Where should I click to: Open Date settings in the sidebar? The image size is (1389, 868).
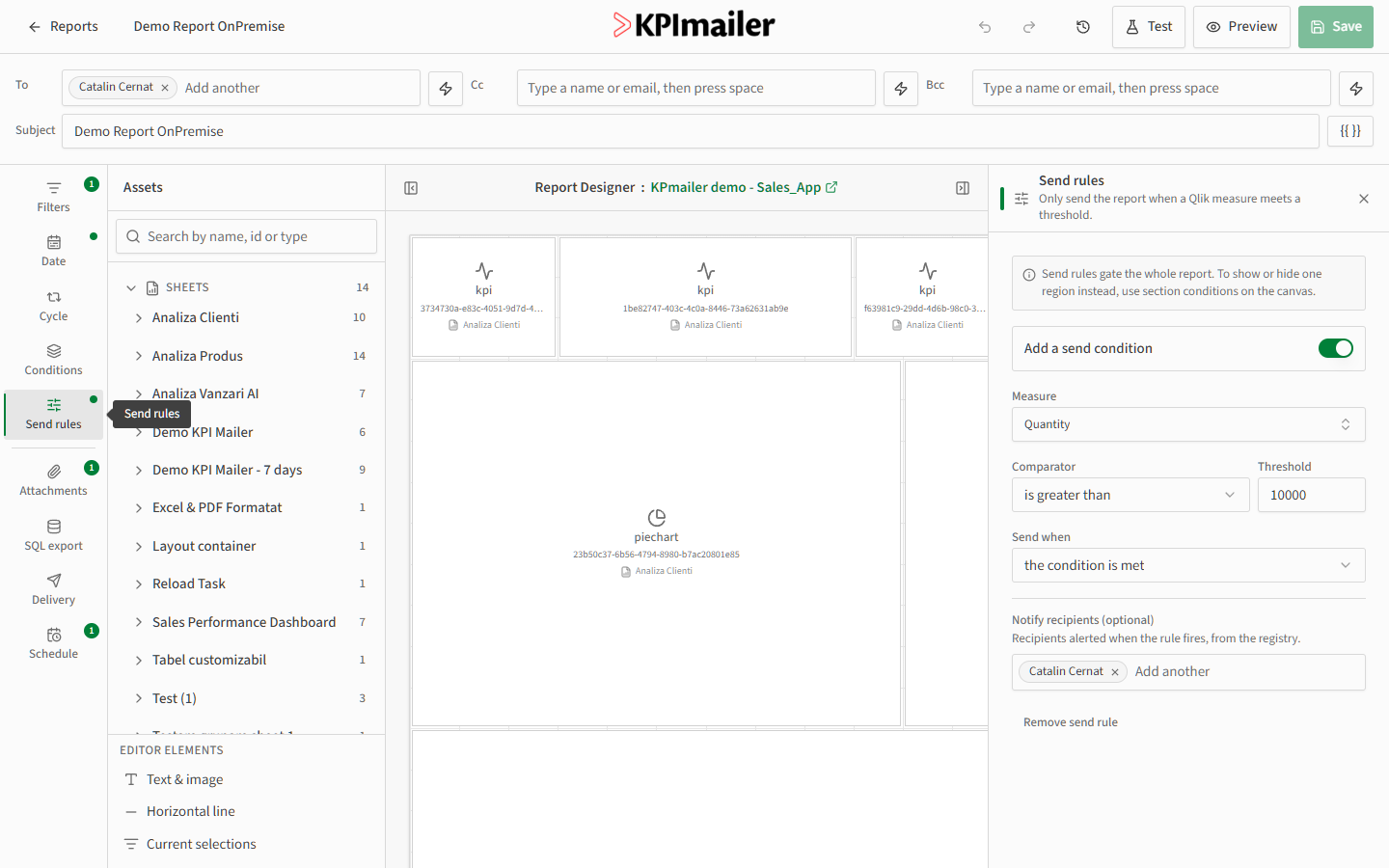[x=54, y=251]
